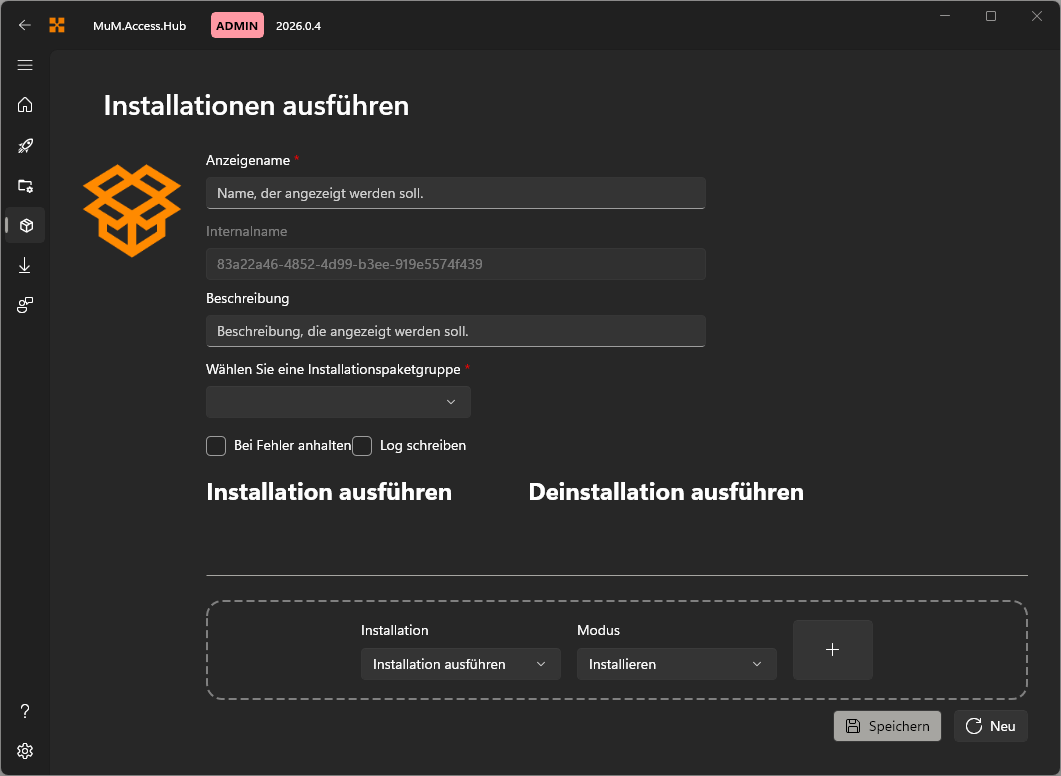Open the feedback chat icon in sidebar

pos(24,305)
